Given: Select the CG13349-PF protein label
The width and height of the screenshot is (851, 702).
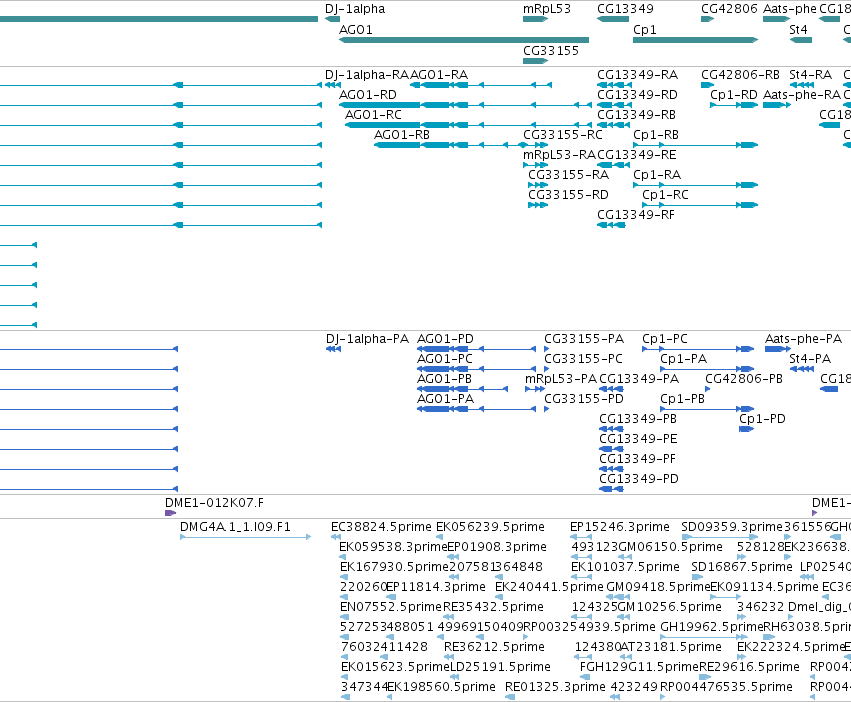Looking at the screenshot, I should pos(638,459).
